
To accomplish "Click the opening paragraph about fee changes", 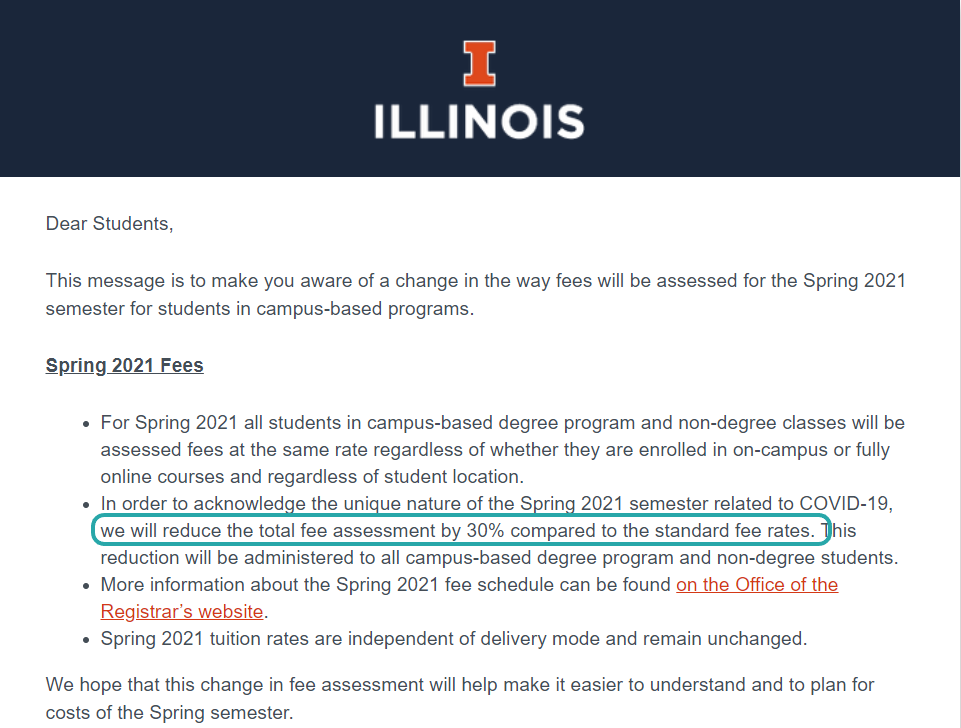I will tap(476, 295).
